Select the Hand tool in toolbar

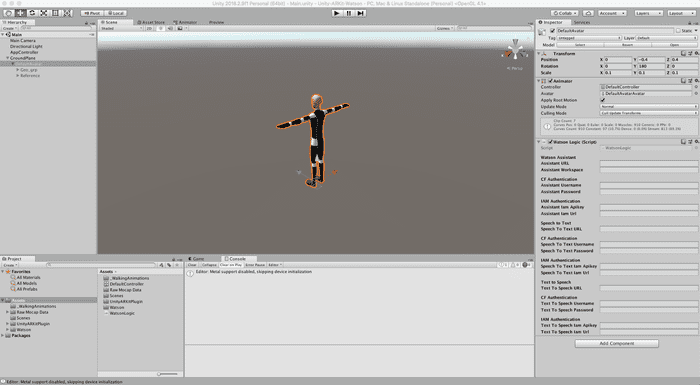[8, 13]
